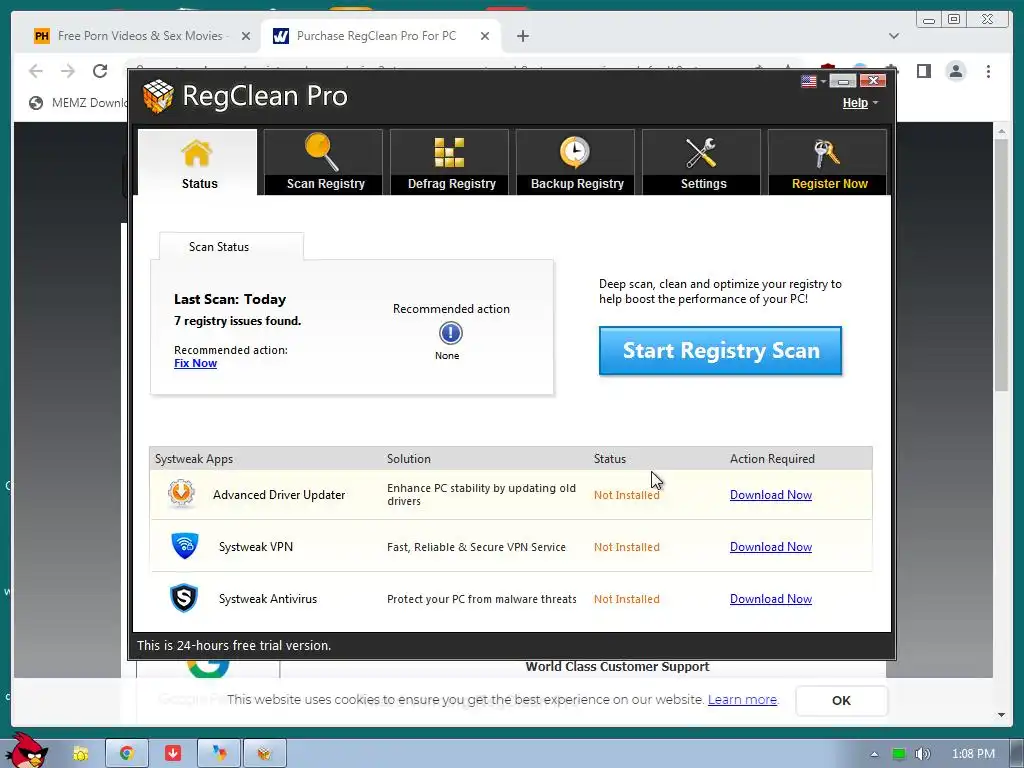1024x768 pixels.
Task: Click the taskbar clock showing 1:08 PM
Action: pyautogui.click(x=973, y=754)
